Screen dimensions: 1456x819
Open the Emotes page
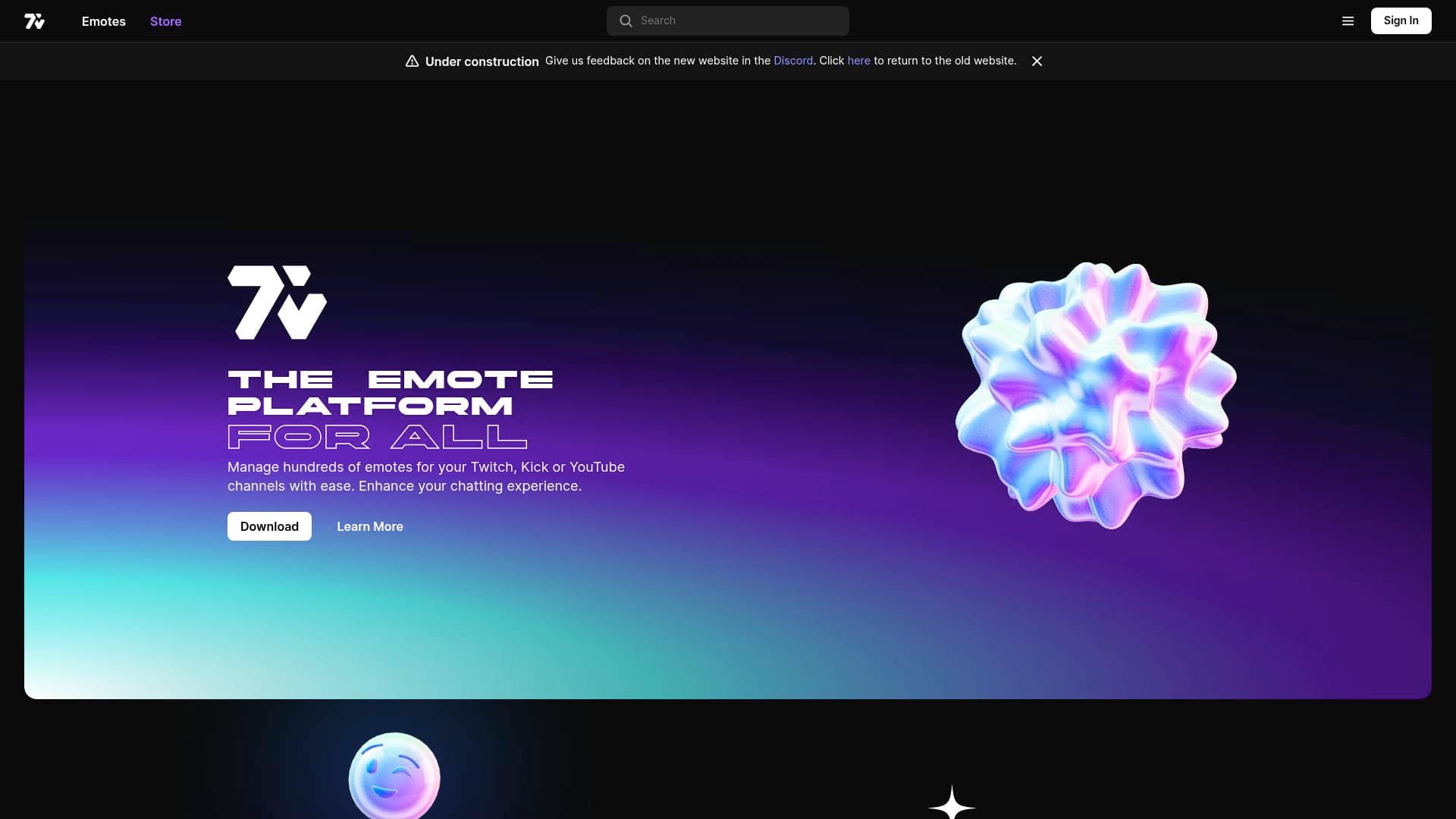103,21
